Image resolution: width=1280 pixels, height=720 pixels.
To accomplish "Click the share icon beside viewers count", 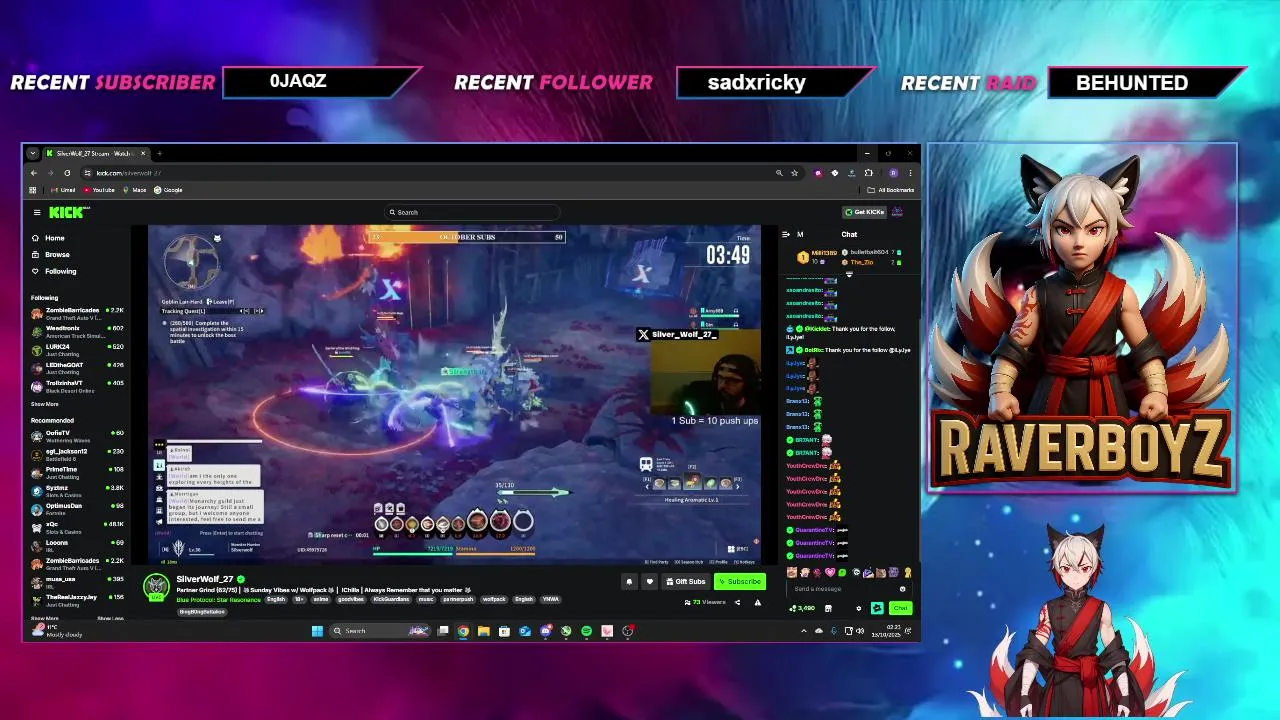I will pos(738,602).
